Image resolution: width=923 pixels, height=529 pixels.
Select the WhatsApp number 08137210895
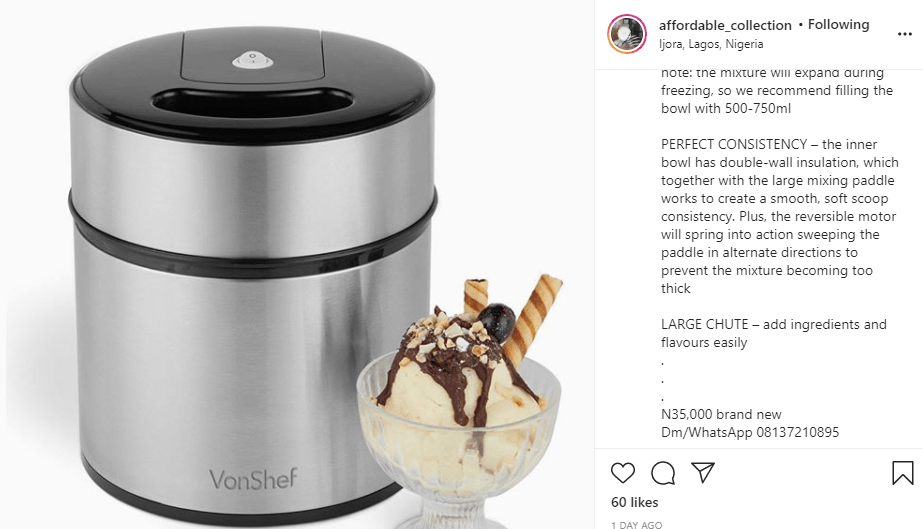797,432
